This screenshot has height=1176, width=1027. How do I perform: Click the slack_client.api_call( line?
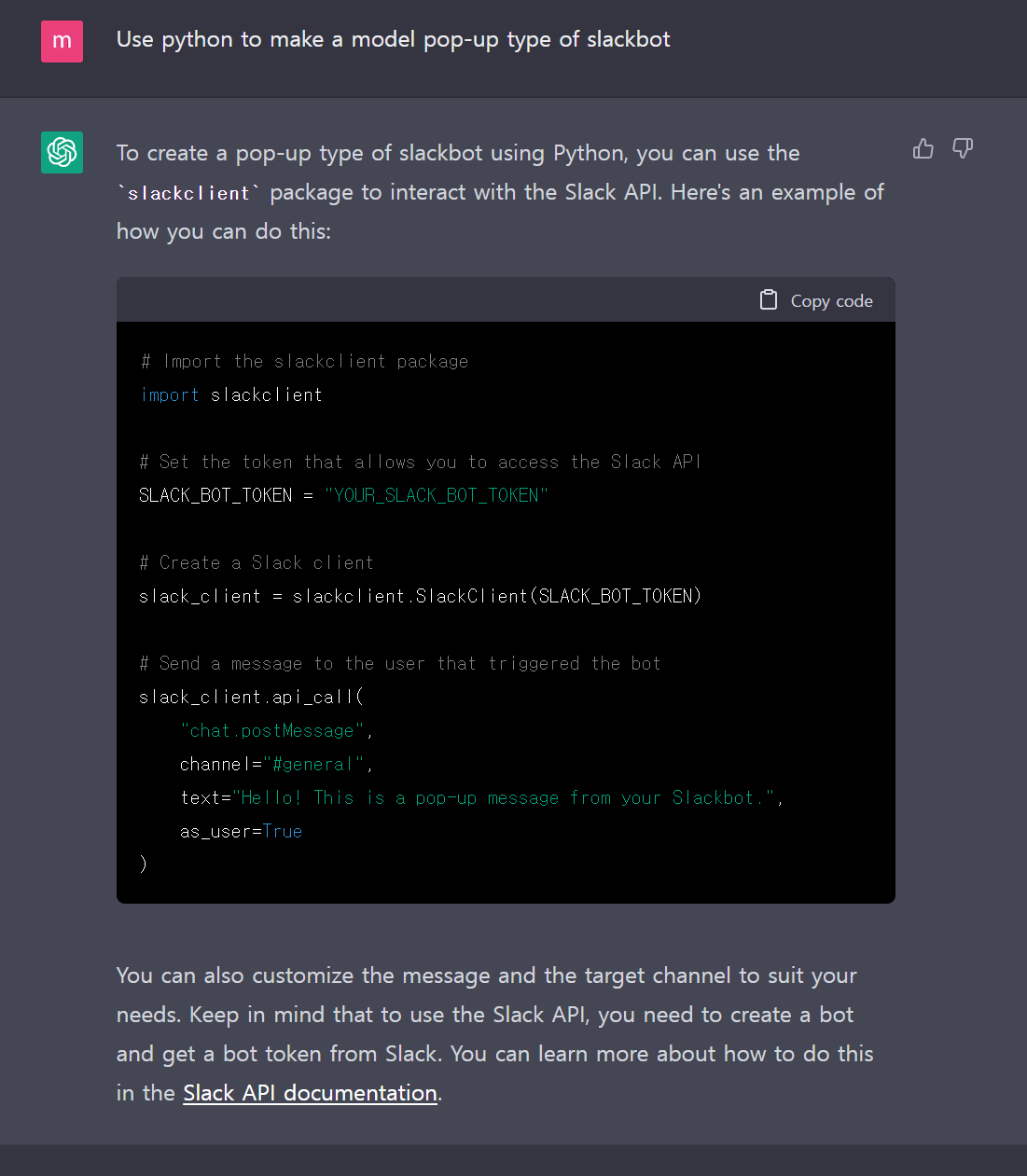pyautogui.click(x=251, y=697)
